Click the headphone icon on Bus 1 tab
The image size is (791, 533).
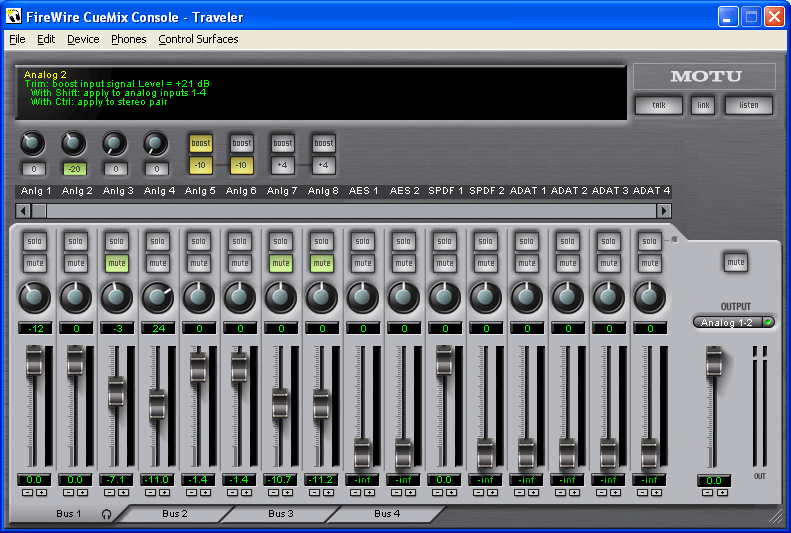pos(106,514)
